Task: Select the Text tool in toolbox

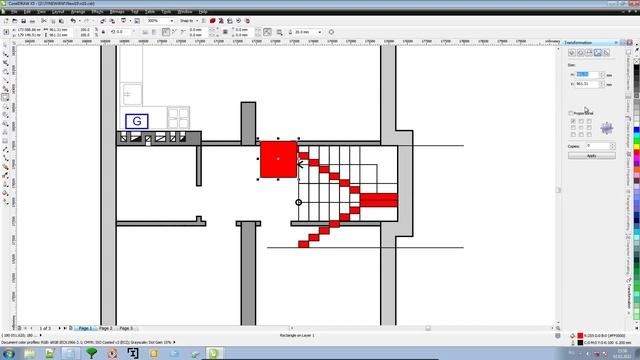Action: coord(6,132)
